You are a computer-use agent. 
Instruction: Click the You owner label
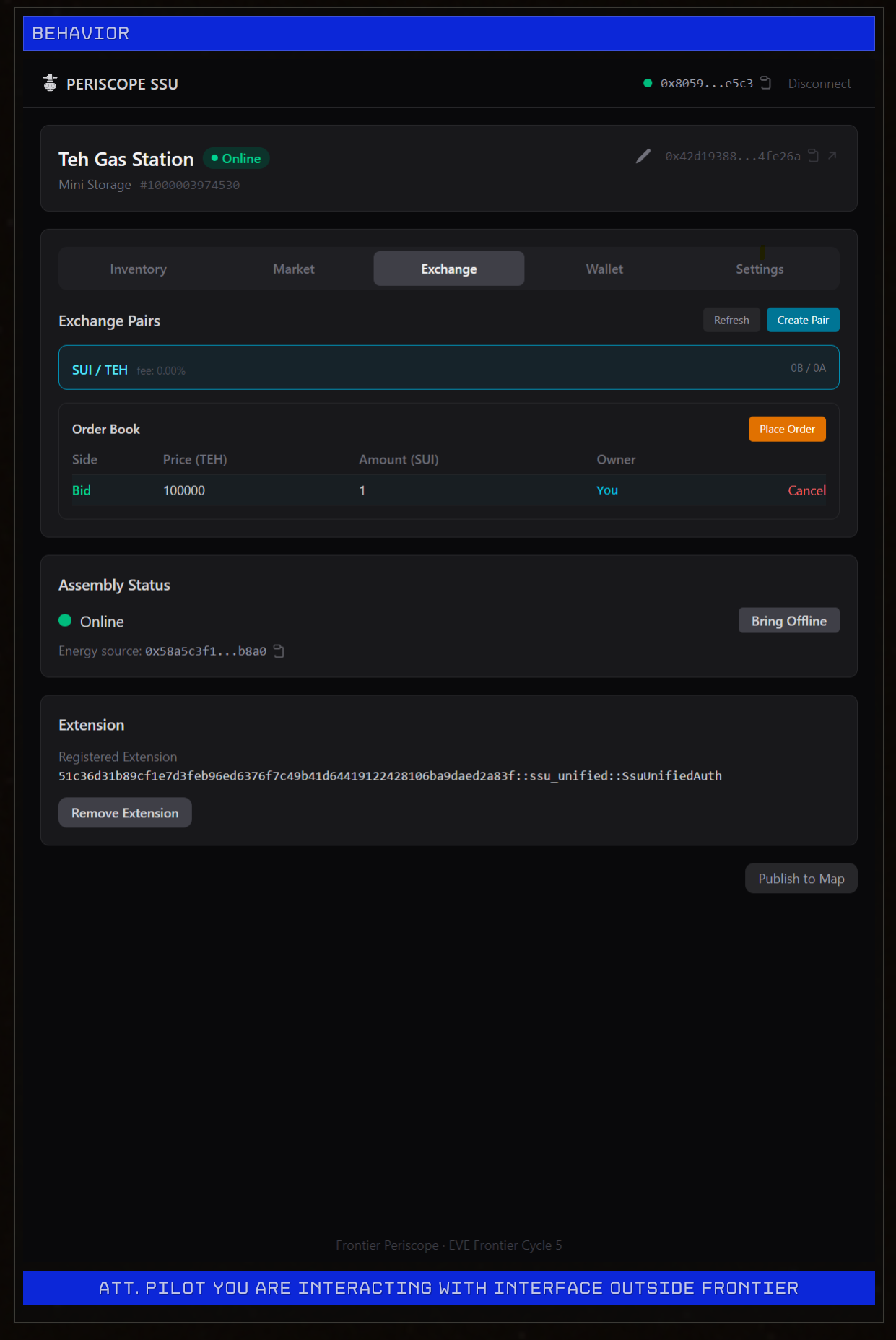[x=607, y=490]
